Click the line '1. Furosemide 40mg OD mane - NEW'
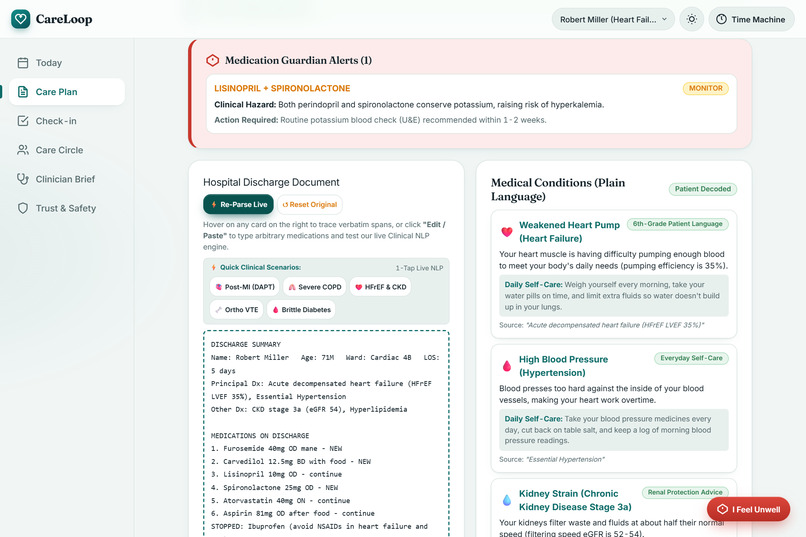Viewport: 806px width, 537px height. pyautogui.click(x=277, y=449)
